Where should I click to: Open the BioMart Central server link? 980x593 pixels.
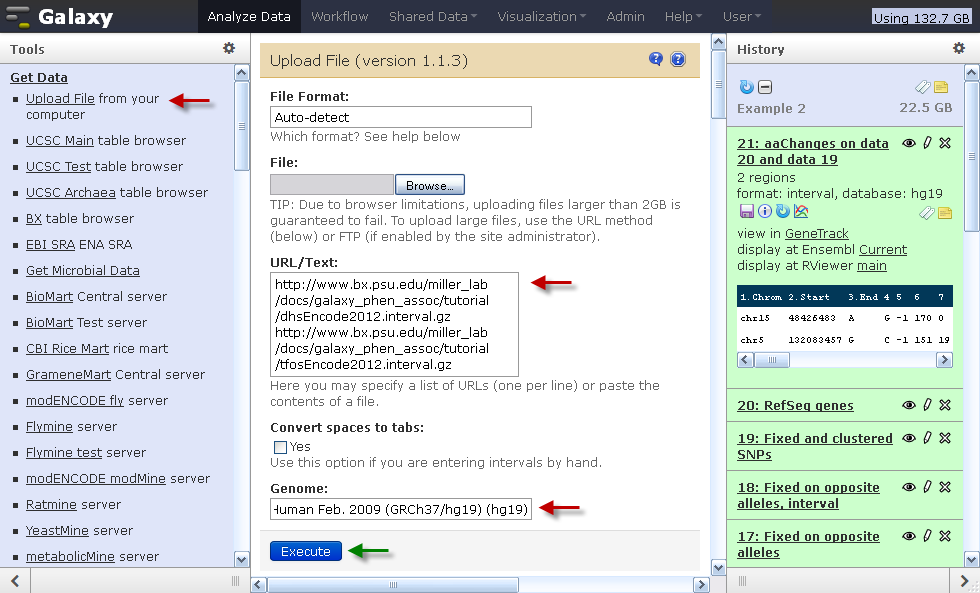point(49,297)
